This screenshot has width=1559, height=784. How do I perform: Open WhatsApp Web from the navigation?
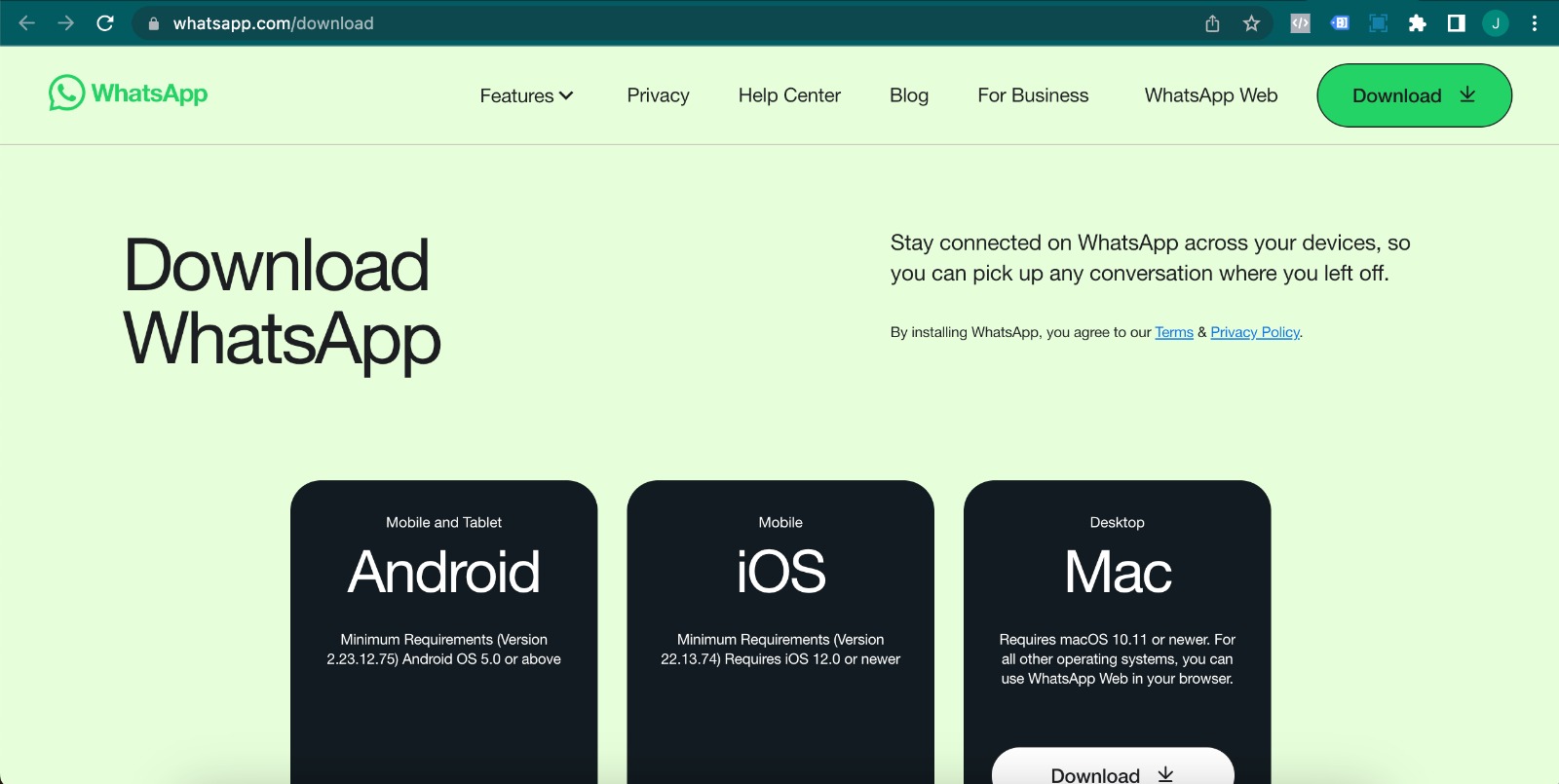pos(1211,95)
